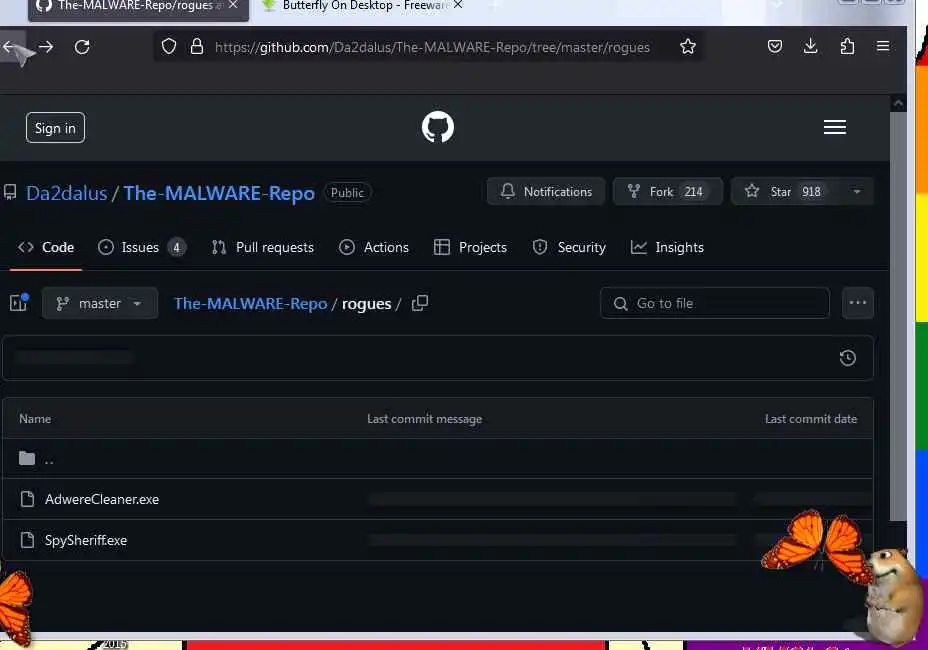
Task: Click the scrollbar up arrow
Action: [898, 103]
